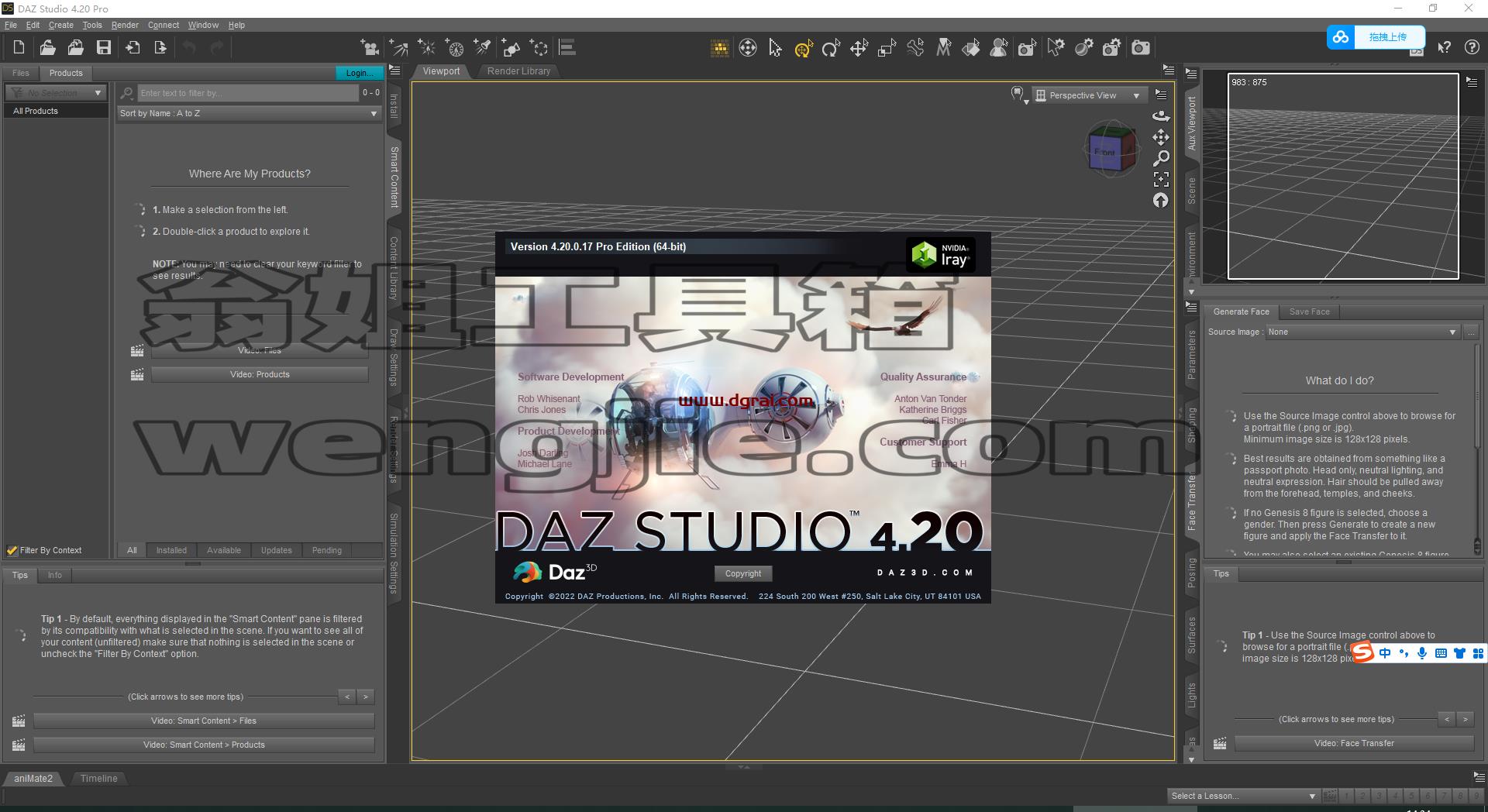Screen dimensions: 1488x812
Task: Select the Installed filter tab
Action: click(x=171, y=550)
